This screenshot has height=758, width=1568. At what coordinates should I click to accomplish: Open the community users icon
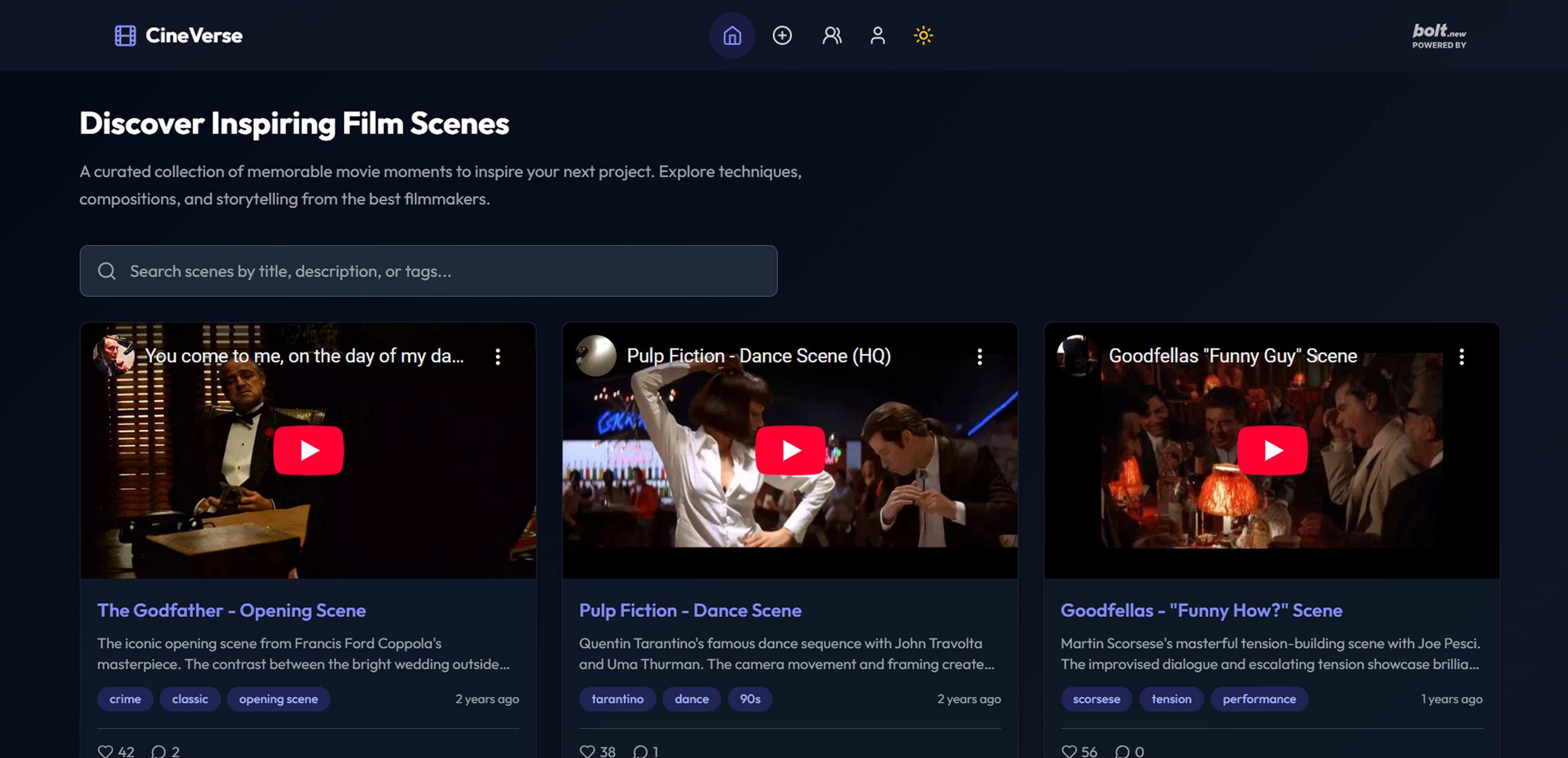point(831,35)
